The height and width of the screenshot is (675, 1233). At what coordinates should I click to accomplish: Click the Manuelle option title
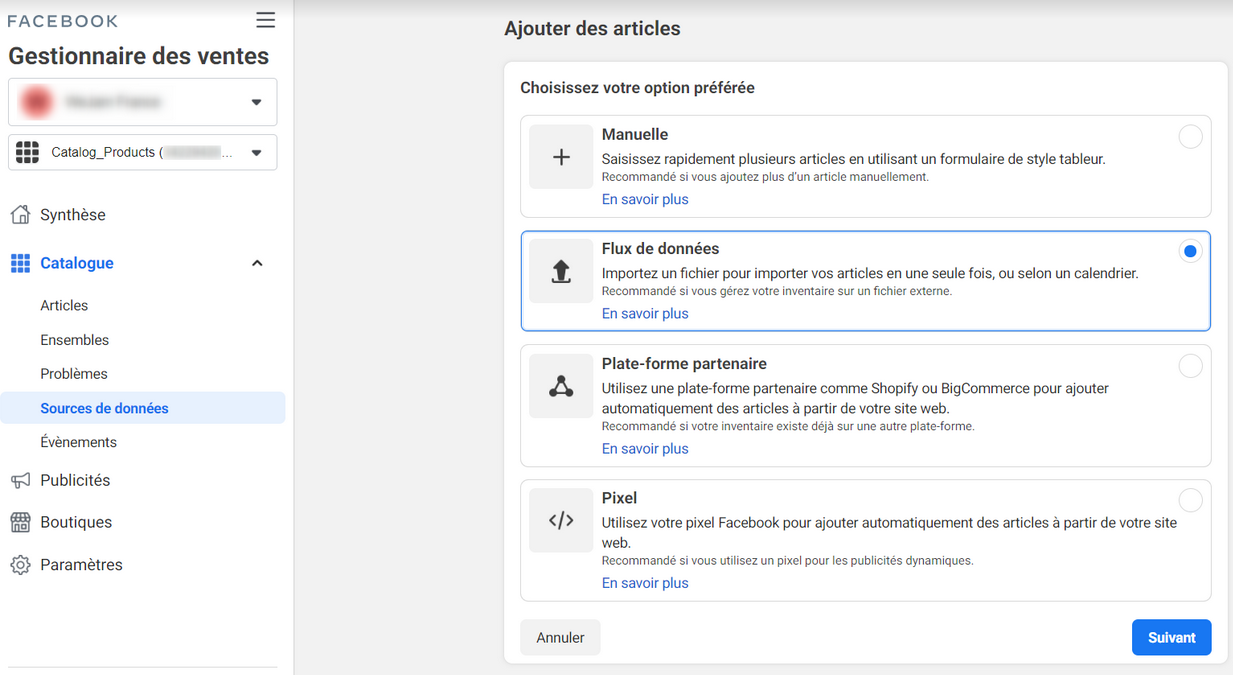[x=635, y=134]
